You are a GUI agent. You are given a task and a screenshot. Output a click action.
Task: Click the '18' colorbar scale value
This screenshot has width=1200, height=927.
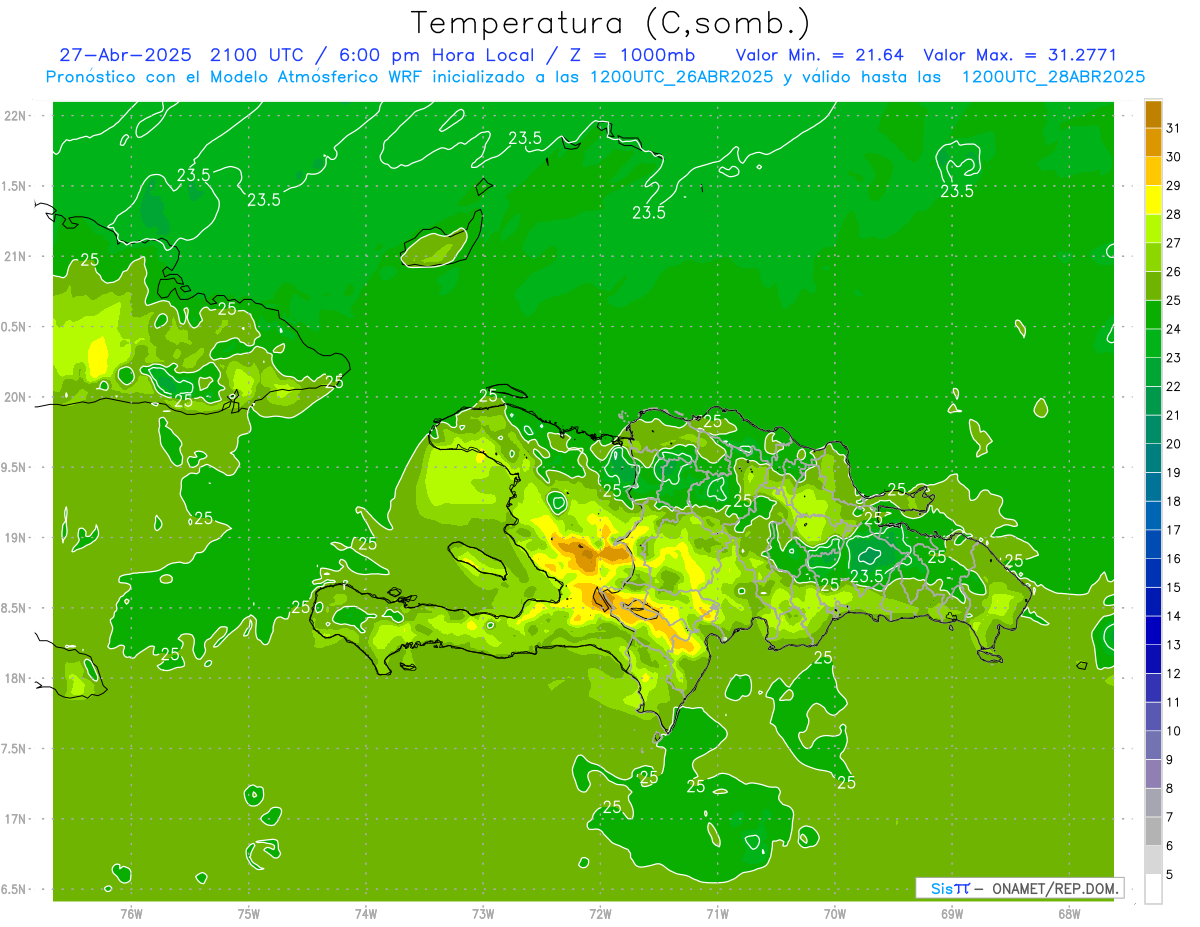click(x=1174, y=501)
